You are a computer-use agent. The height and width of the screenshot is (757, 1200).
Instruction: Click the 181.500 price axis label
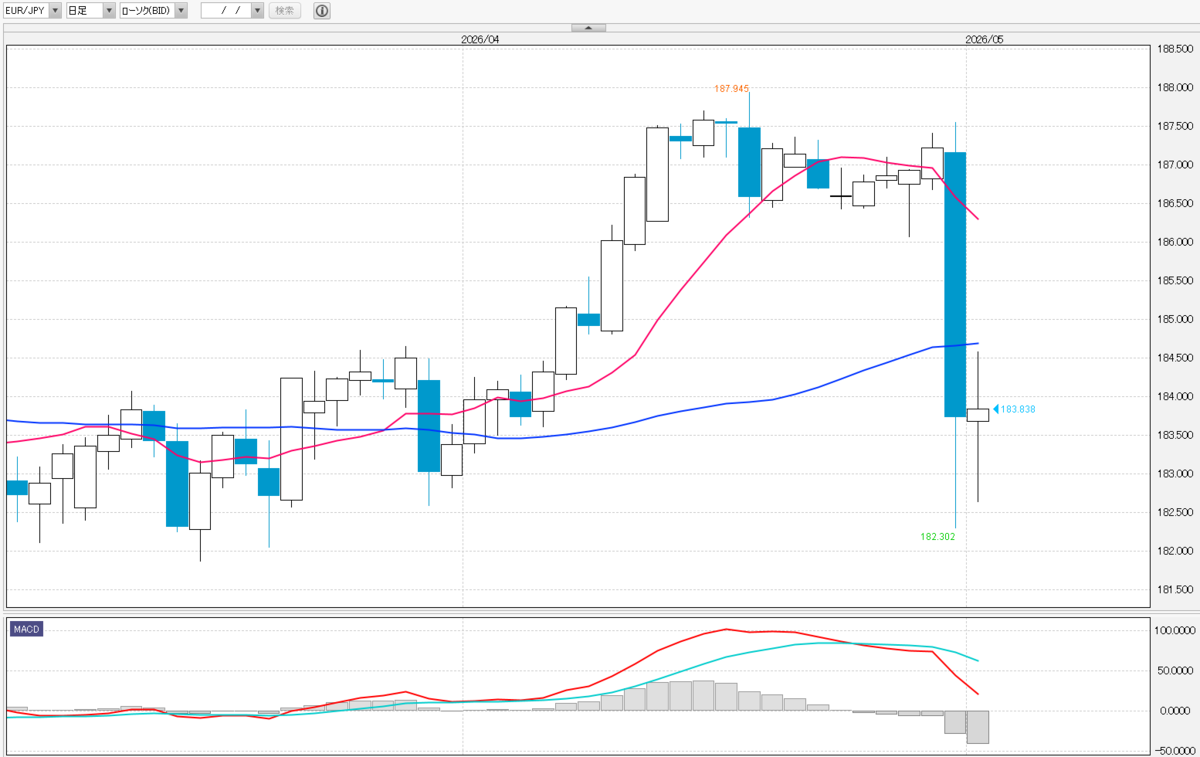tap(1174, 590)
